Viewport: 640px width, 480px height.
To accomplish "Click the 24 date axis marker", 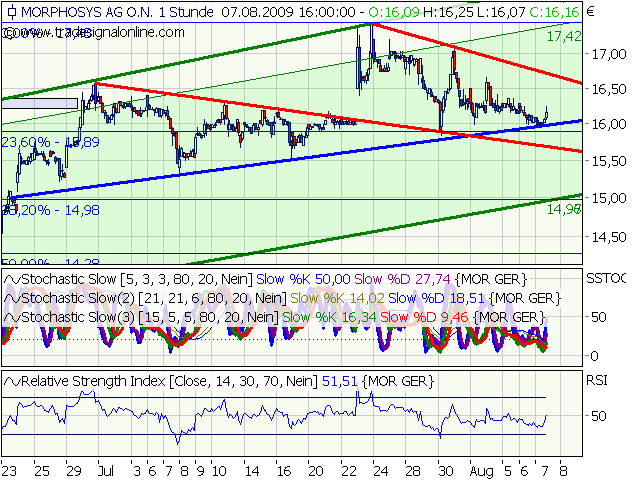I will [381, 471].
